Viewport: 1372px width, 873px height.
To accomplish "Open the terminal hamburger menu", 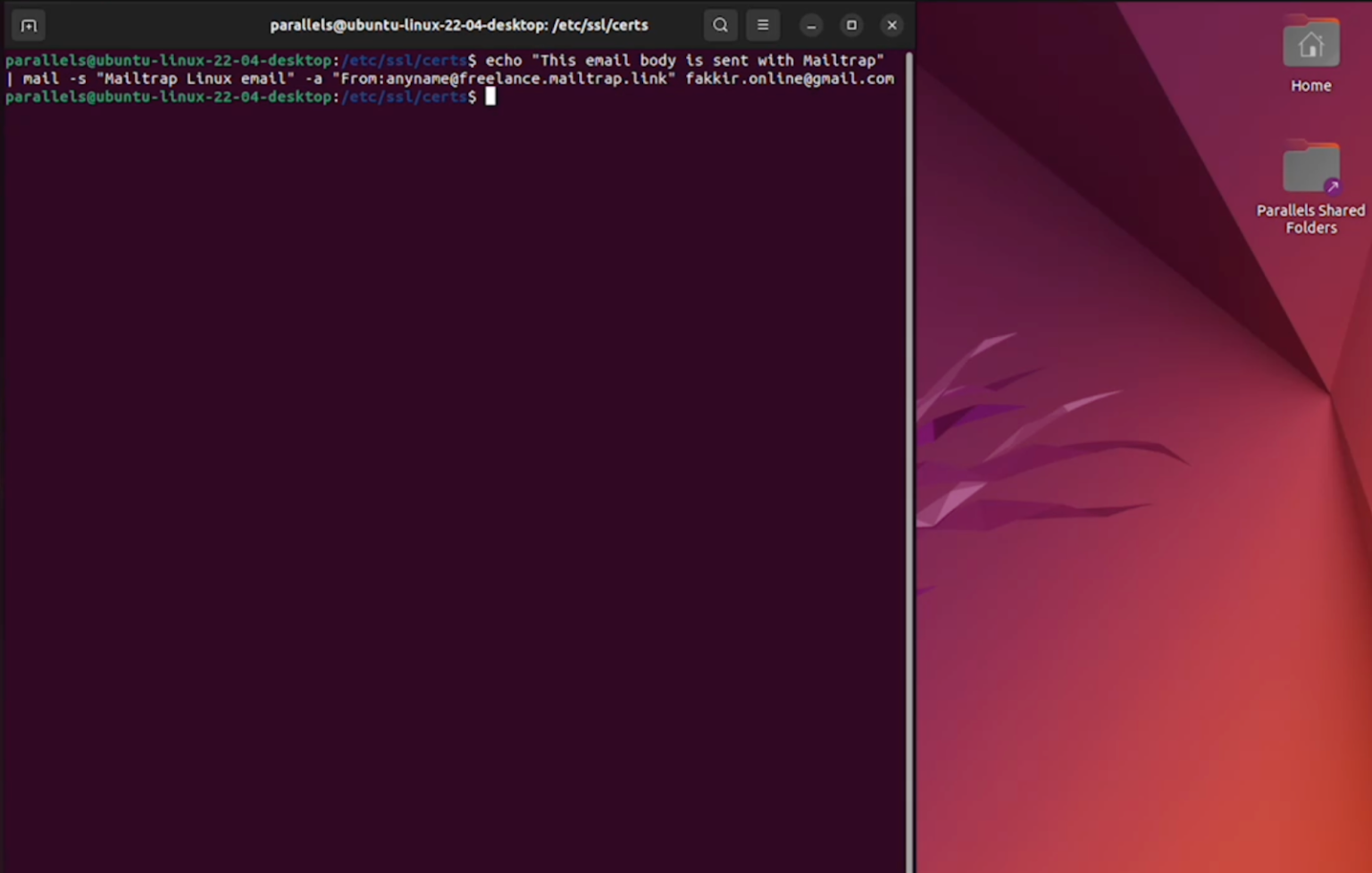I will pos(763,25).
